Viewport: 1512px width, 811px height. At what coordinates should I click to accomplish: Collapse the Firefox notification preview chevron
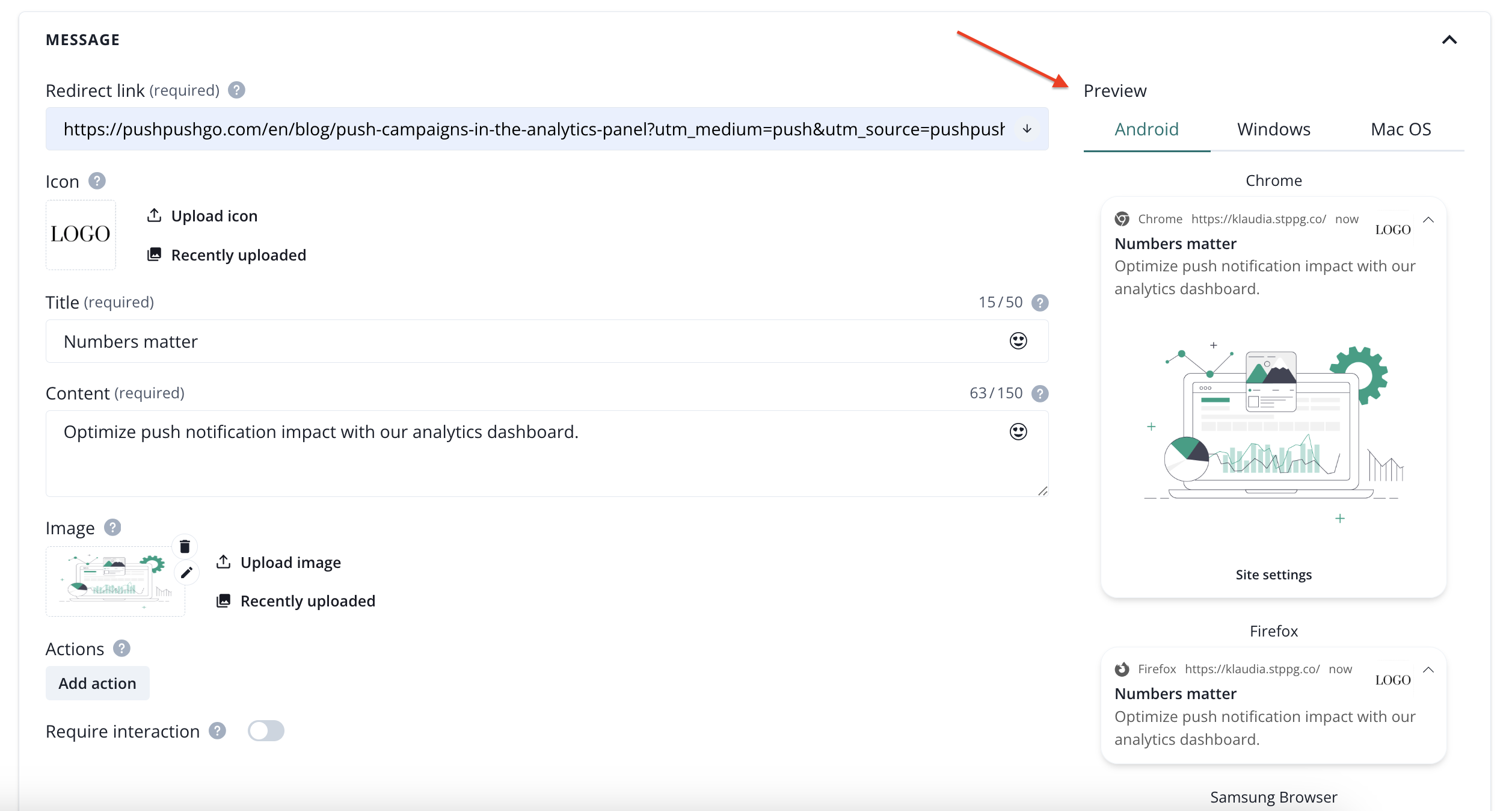click(x=1428, y=670)
